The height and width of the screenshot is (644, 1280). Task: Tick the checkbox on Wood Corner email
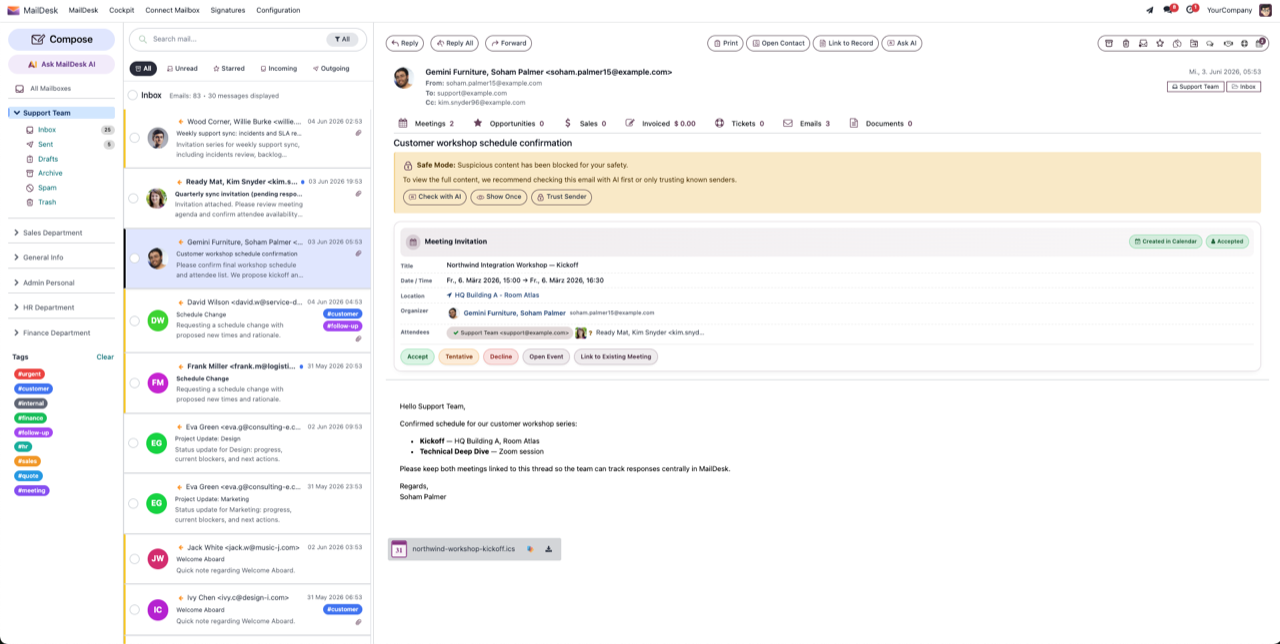point(134,138)
